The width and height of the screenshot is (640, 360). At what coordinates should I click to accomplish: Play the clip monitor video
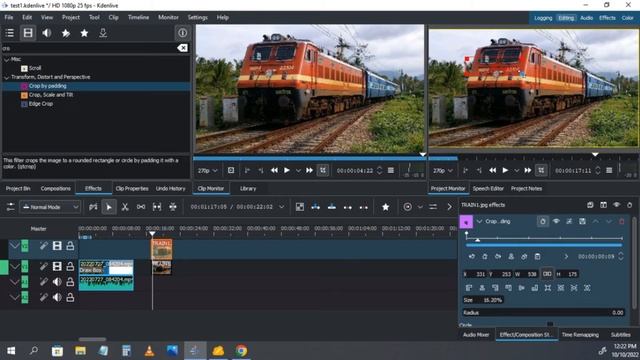pos(287,170)
